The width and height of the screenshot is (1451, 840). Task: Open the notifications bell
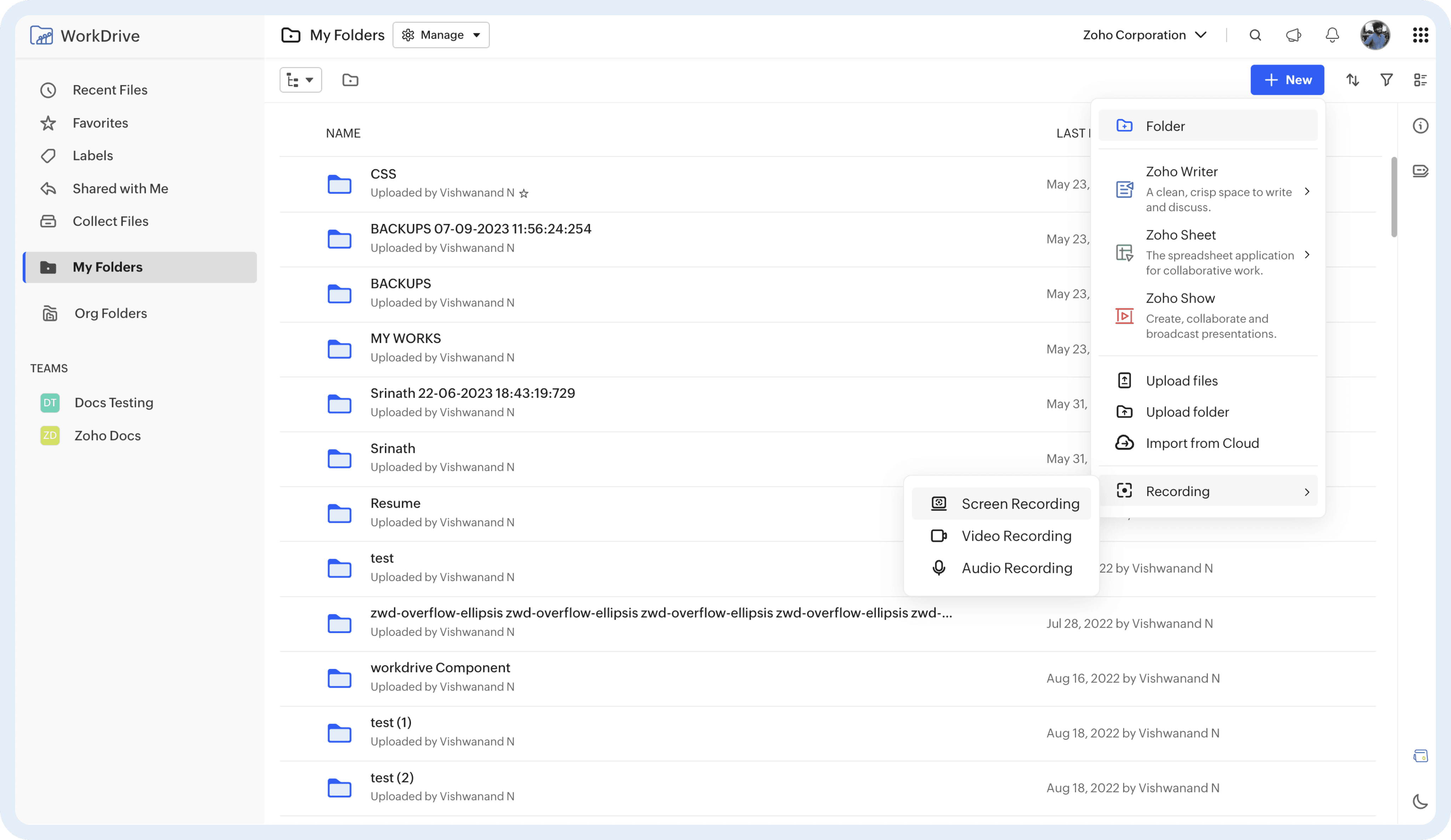pyautogui.click(x=1332, y=35)
